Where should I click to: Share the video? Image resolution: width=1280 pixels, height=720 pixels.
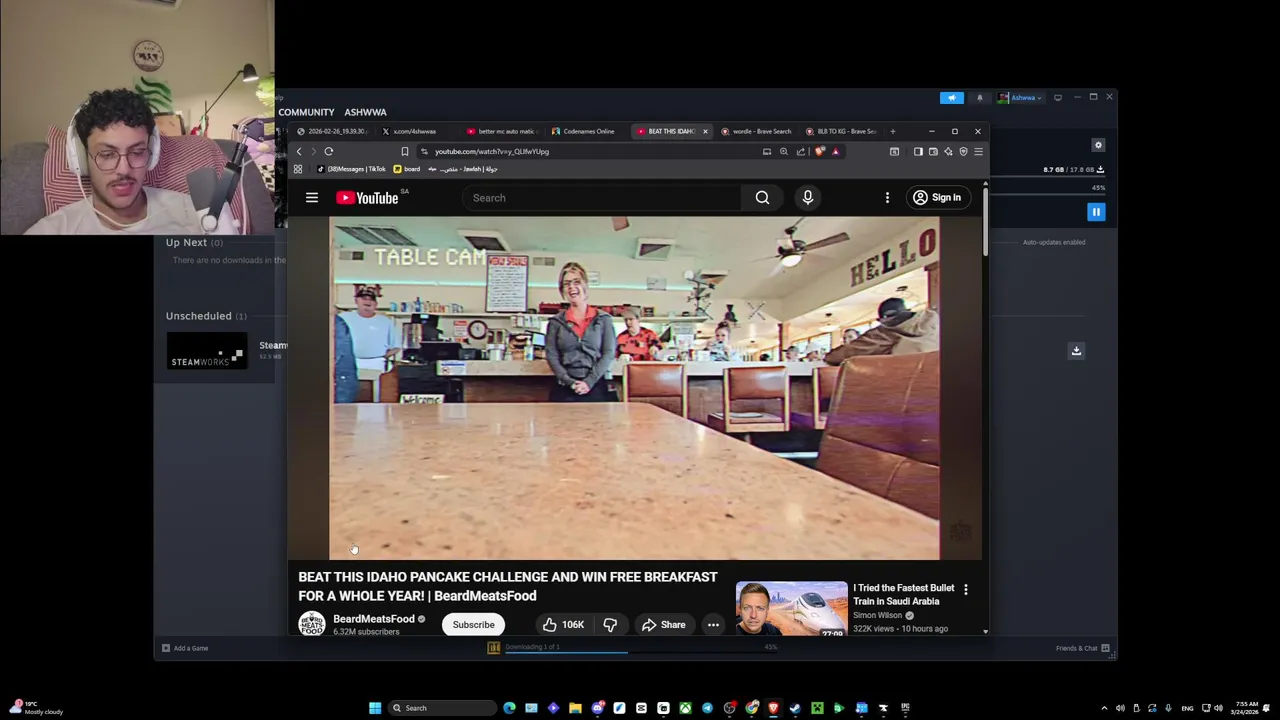(x=664, y=625)
